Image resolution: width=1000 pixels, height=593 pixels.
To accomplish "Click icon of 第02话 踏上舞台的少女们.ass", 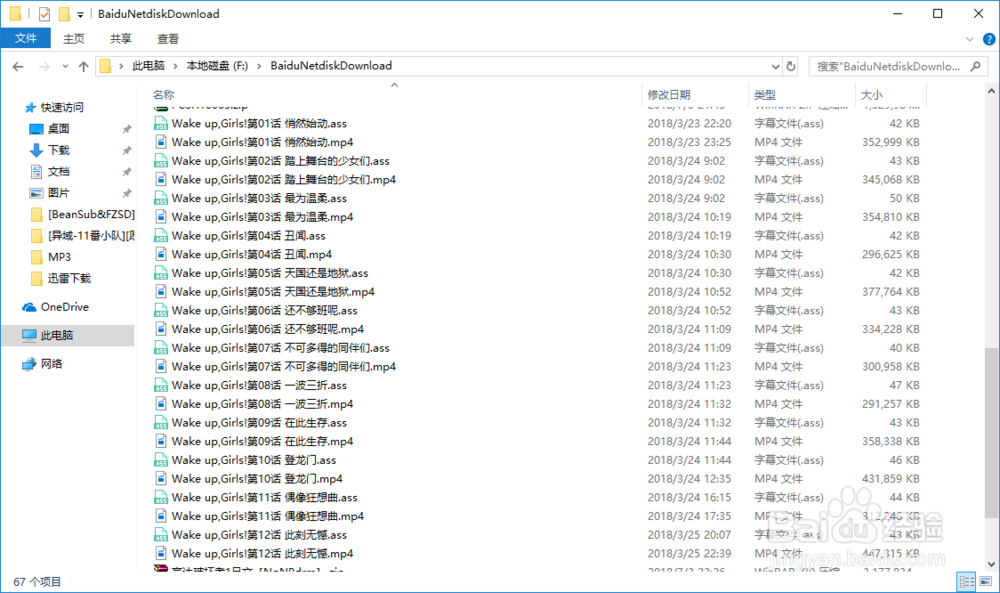I will [161, 161].
